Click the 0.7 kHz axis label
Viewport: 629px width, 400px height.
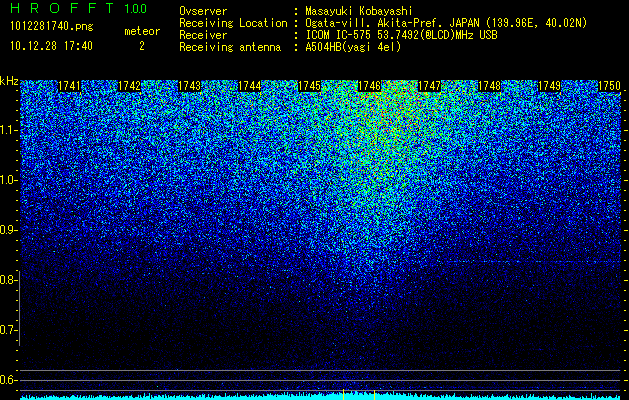click(7, 330)
